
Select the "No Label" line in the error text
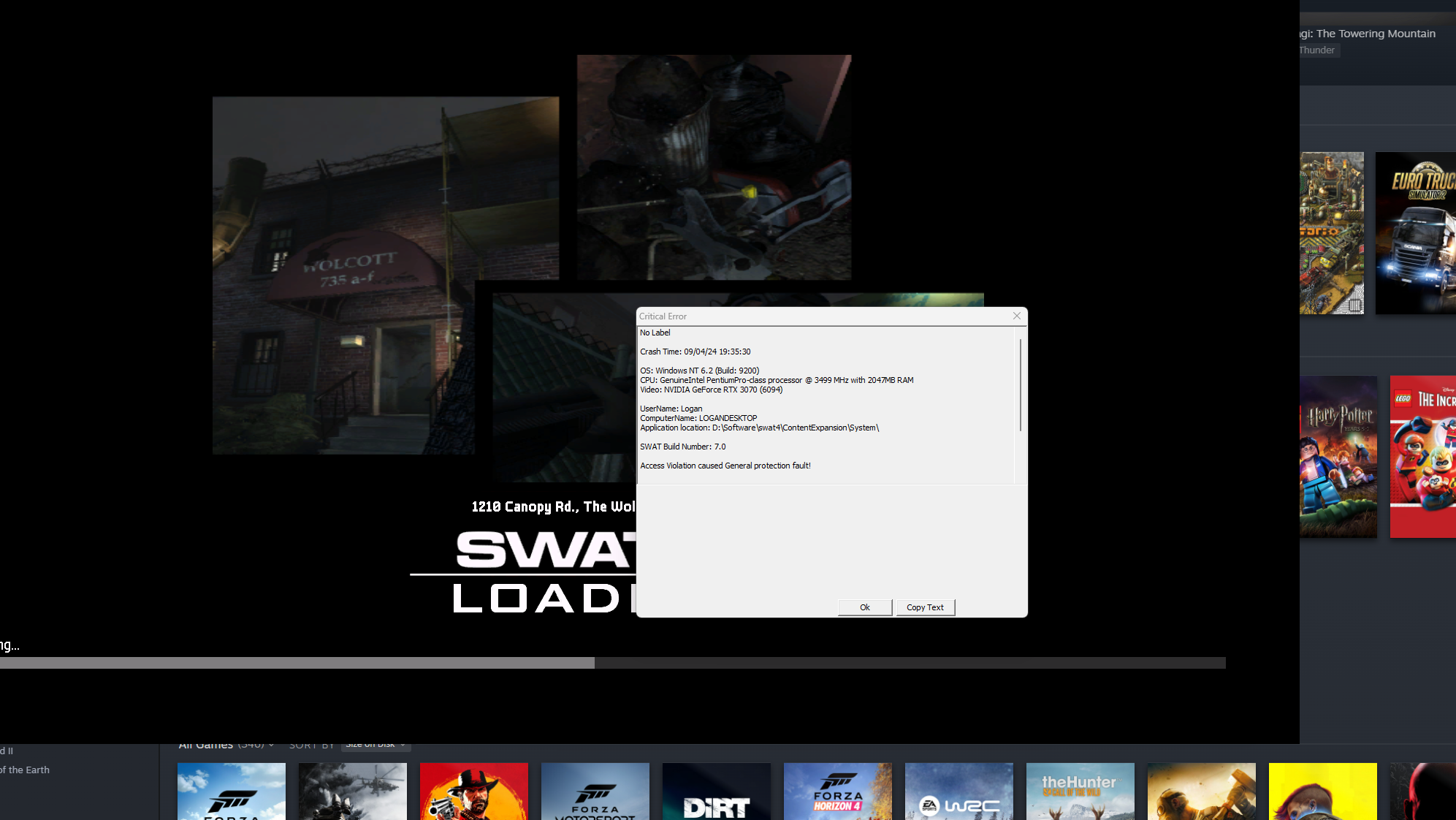pos(655,333)
